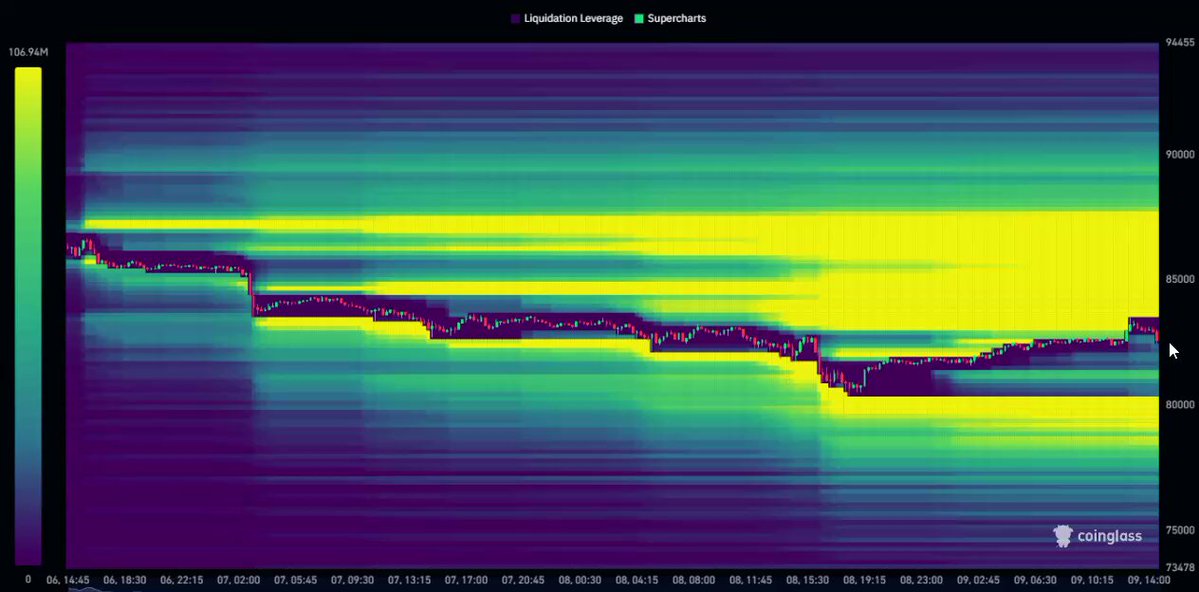The height and width of the screenshot is (592, 1199).
Task: Click the 75000 price axis label
Action: (1179, 530)
